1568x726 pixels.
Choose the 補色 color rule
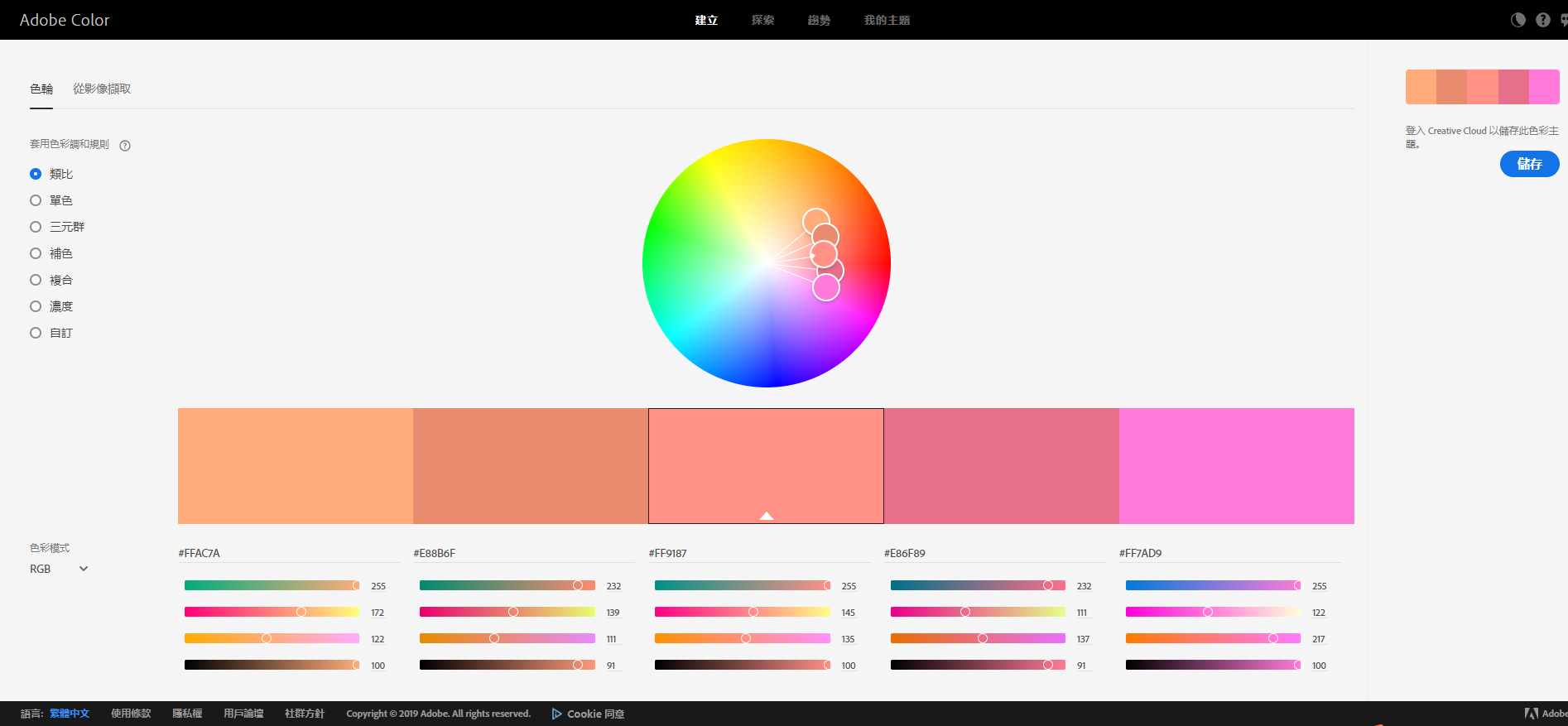36,253
